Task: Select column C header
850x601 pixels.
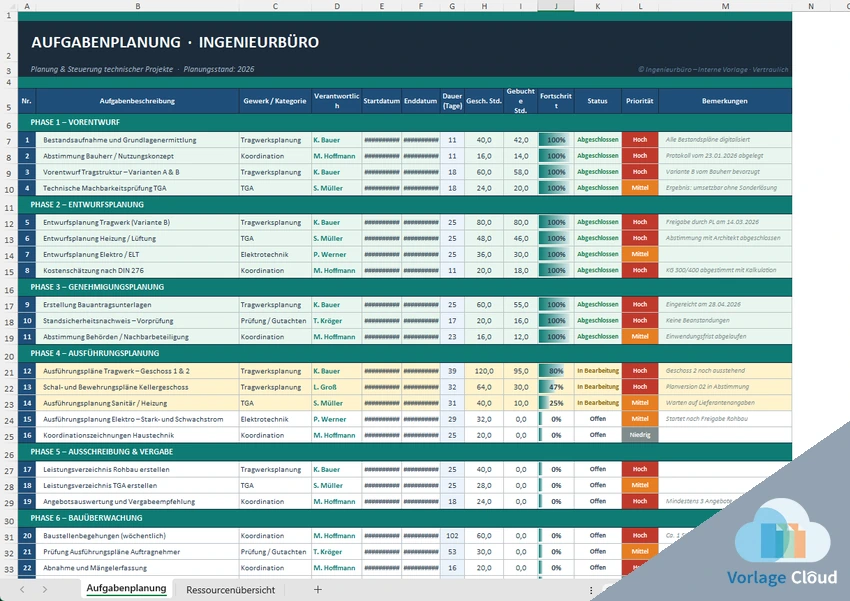Action: (x=275, y=6)
